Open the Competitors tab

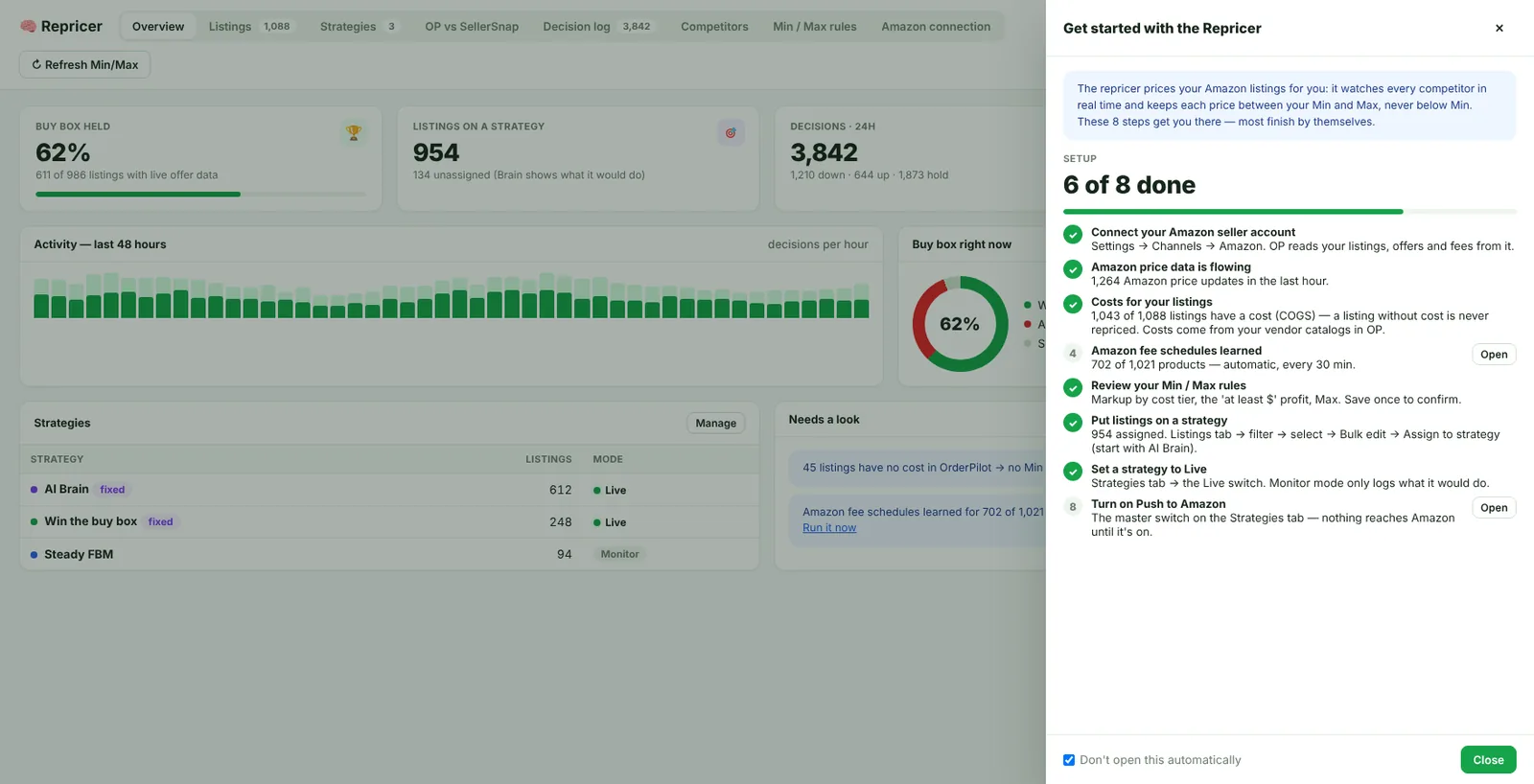714,27
